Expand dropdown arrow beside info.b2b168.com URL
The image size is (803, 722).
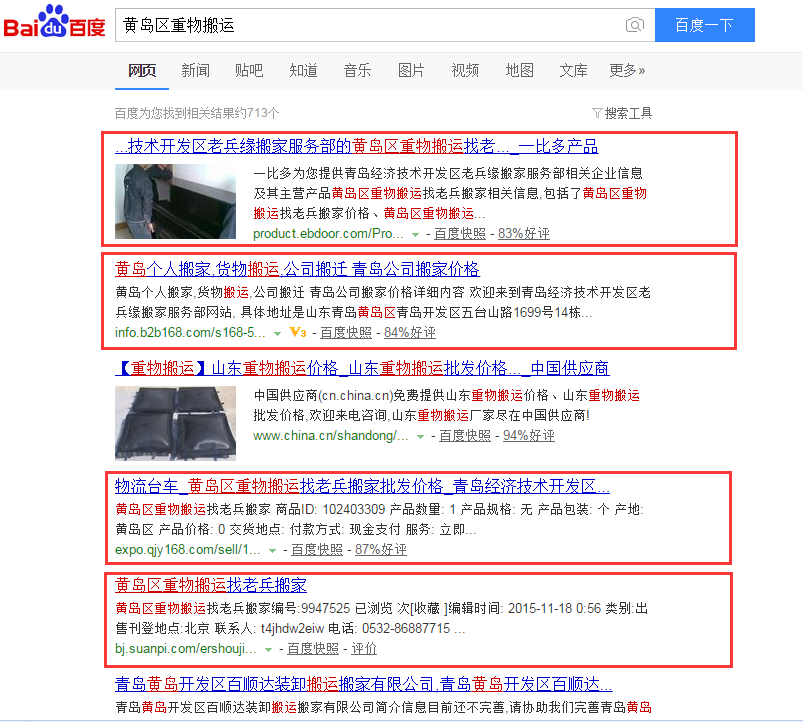(x=277, y=333)
